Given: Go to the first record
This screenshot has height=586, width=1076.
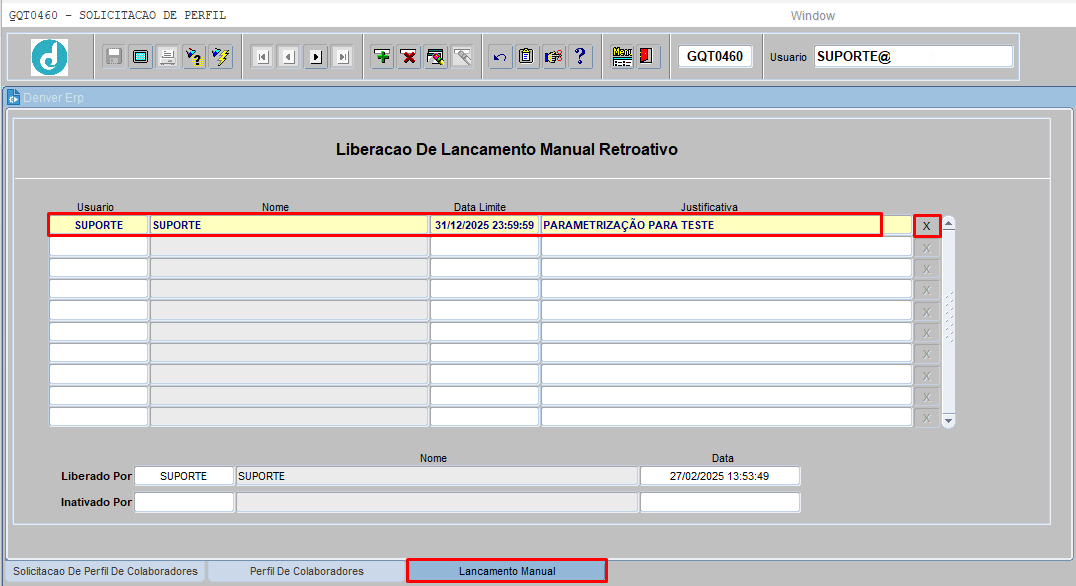Looking at the screenshot, I should 262,56.
